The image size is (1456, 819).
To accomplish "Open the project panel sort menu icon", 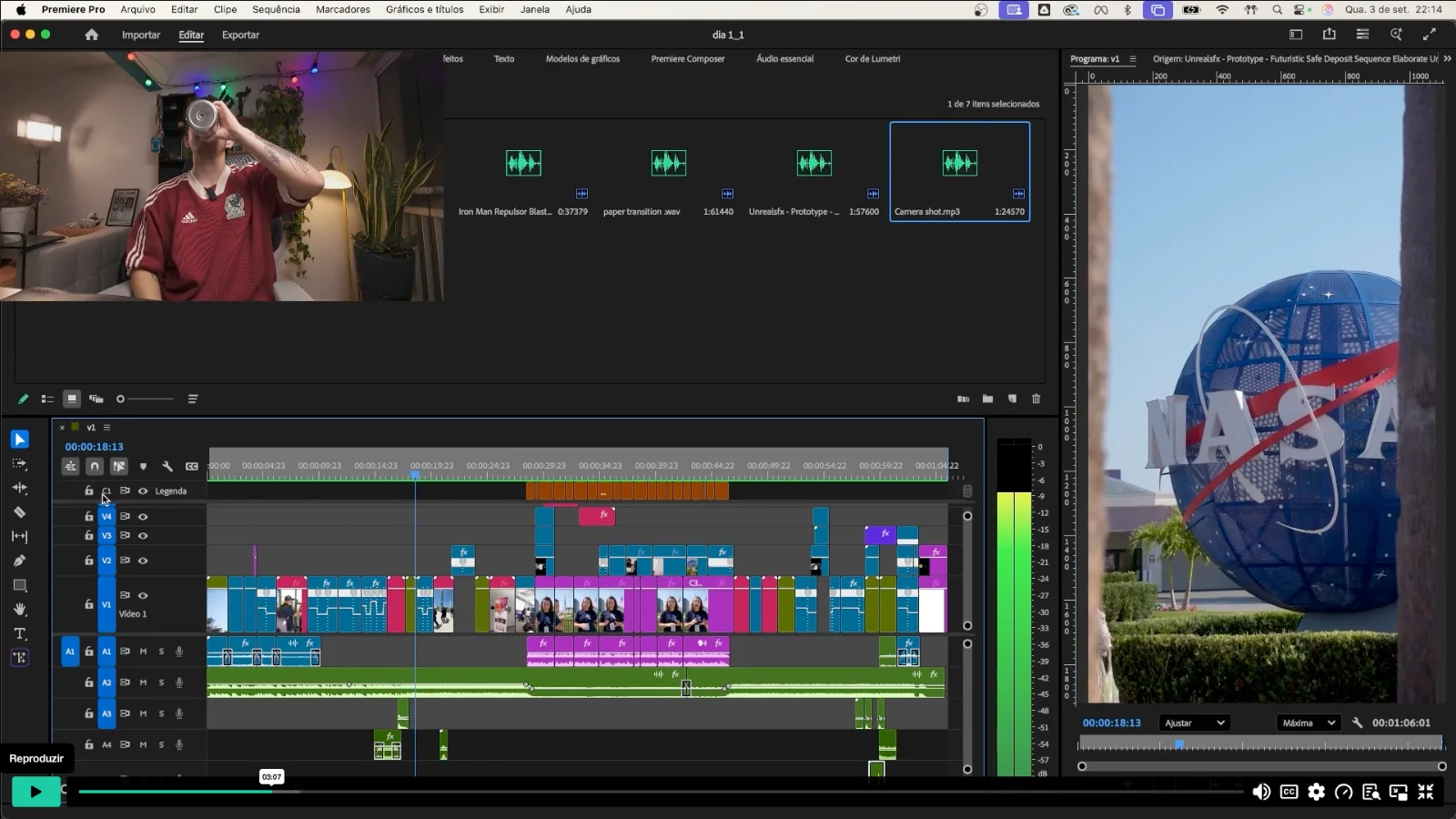I will coord(193,399).
